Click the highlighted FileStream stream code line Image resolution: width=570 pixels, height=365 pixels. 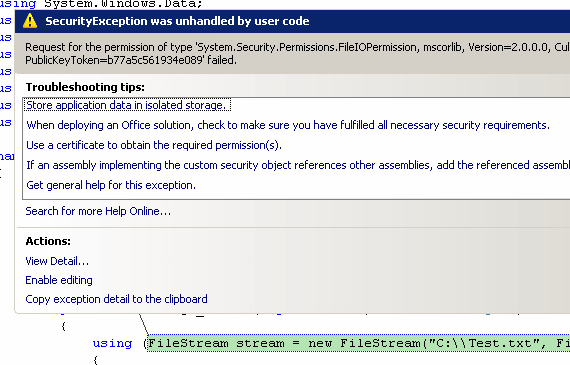pos(359,343)
